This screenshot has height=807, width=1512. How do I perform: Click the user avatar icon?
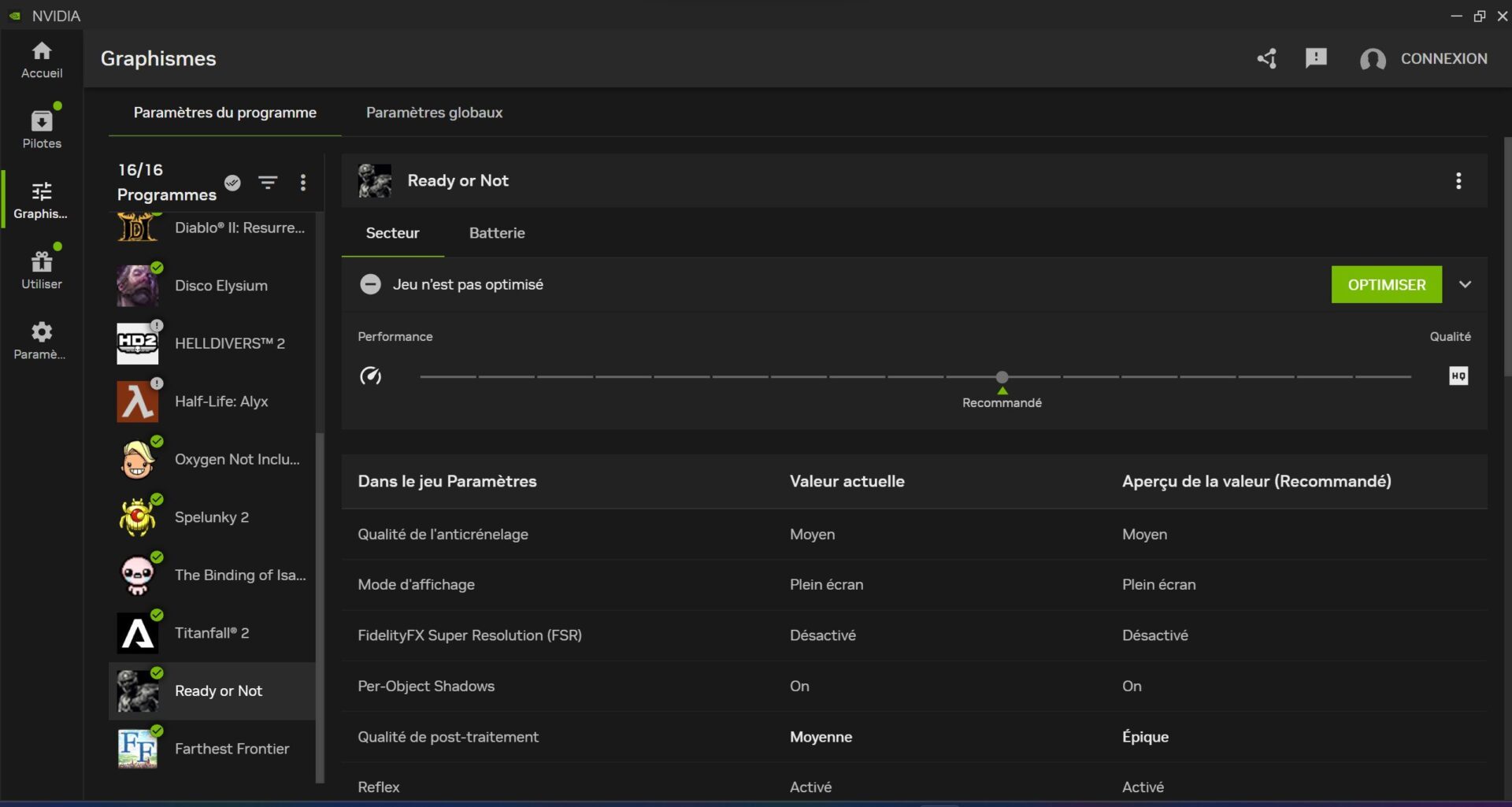click(x=1373, y=59)
